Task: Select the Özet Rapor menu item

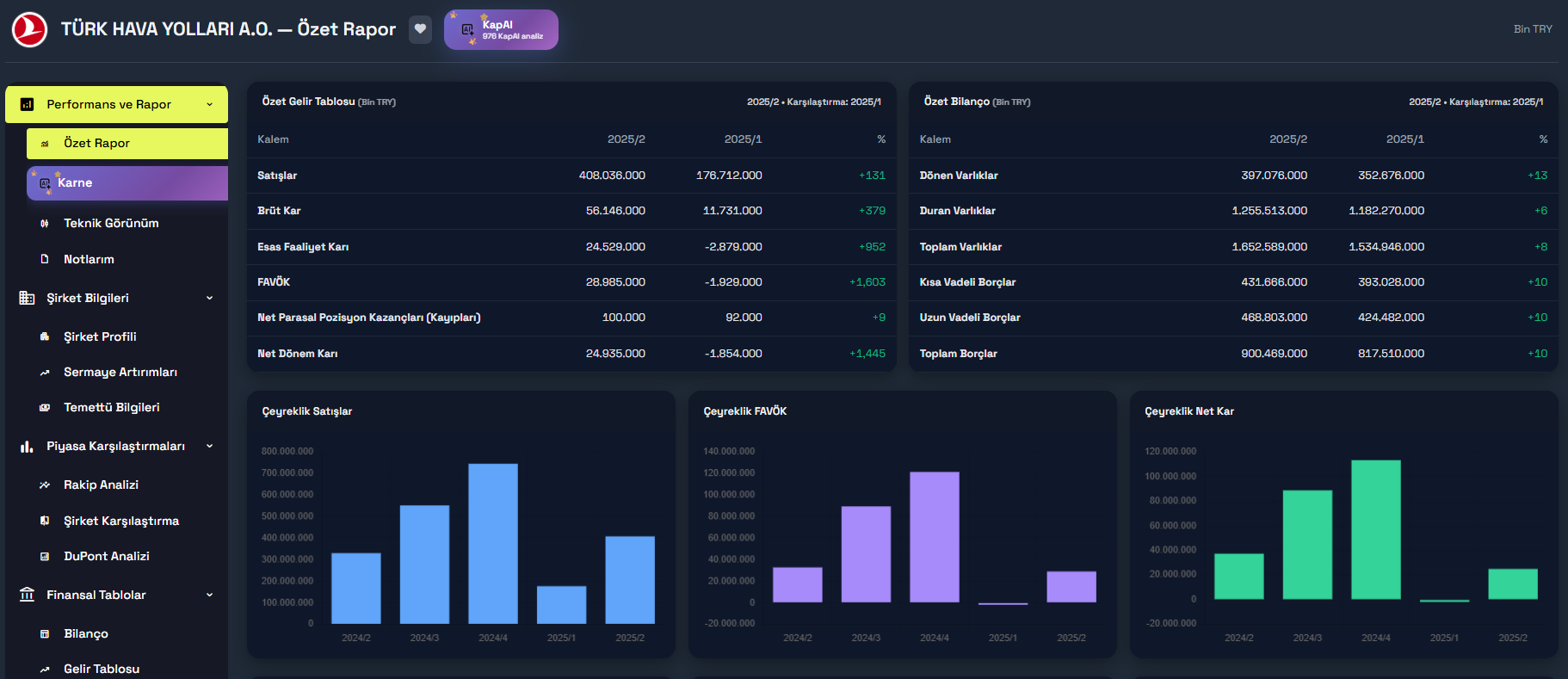Action: click(x=127, y=144)
